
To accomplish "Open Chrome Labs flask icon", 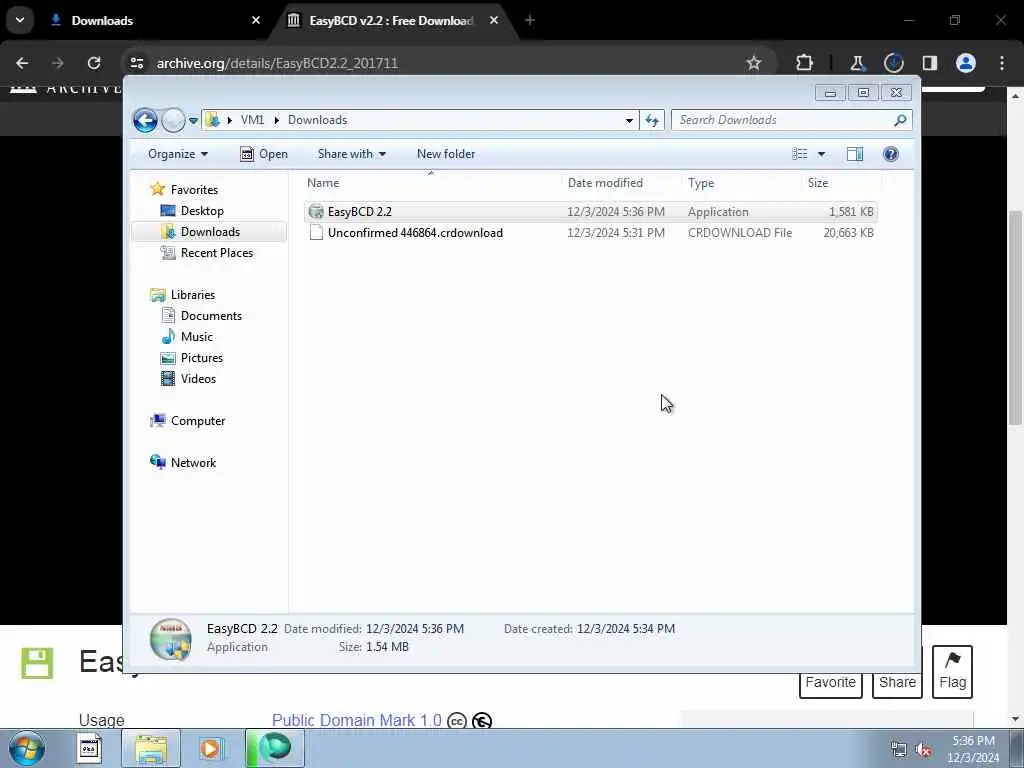I will 857,63.
